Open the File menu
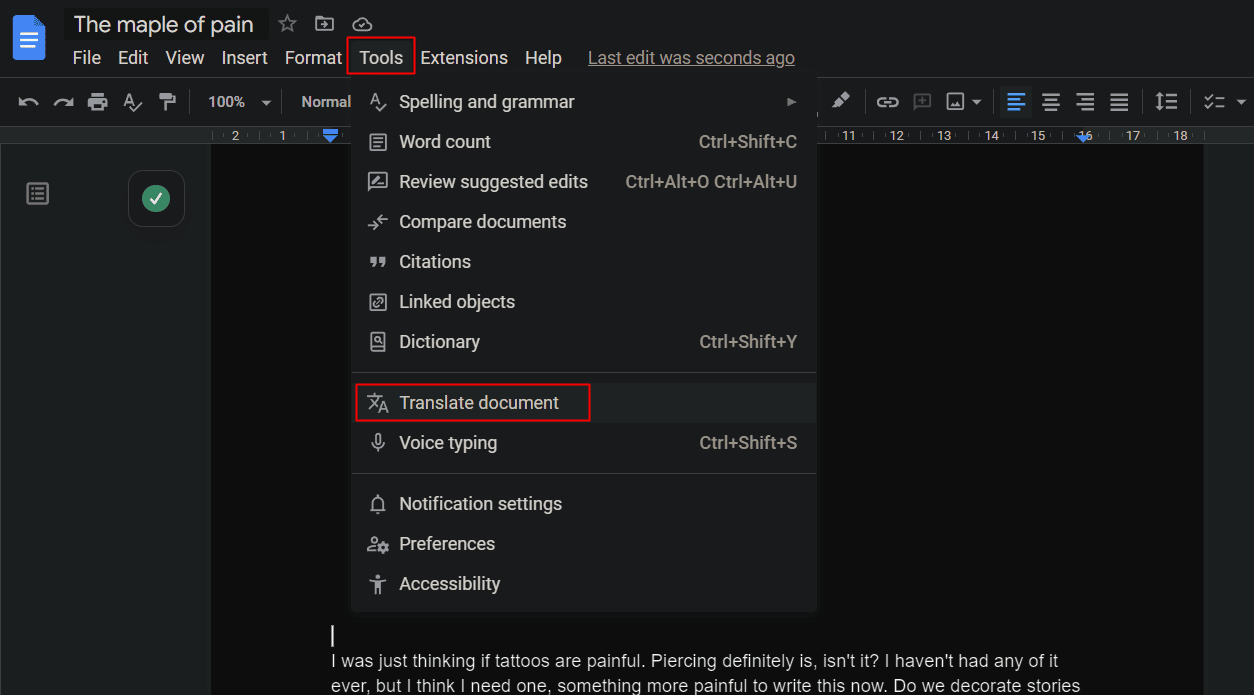Viewport: 1254px width, 695px height. point(87,58)
